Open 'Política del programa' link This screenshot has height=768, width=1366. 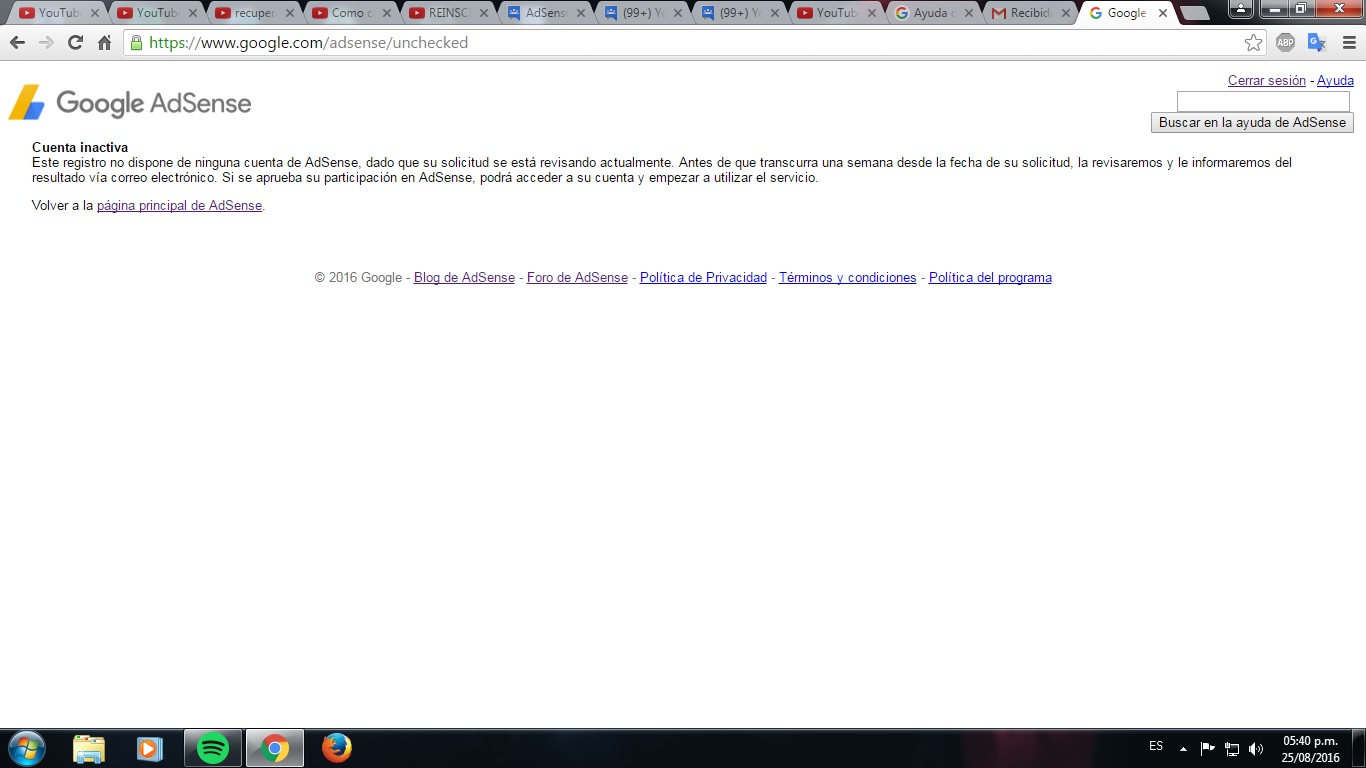(990, 277)
